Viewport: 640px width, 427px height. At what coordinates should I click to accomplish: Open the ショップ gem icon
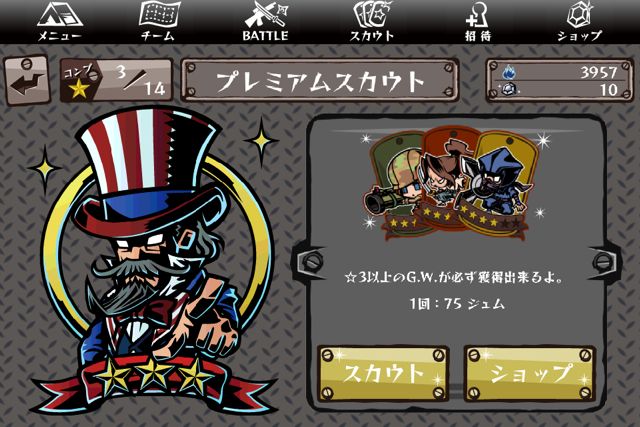(x=580, y=21)
